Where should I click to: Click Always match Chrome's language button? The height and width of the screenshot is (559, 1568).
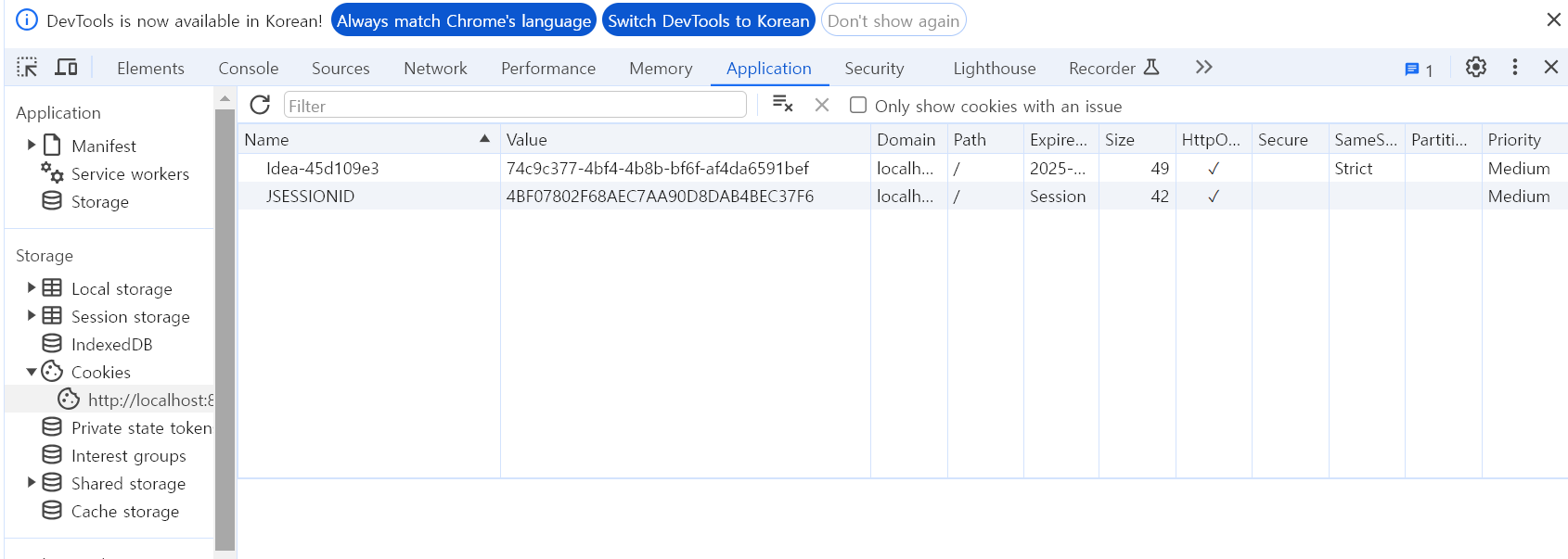[464, 20]
